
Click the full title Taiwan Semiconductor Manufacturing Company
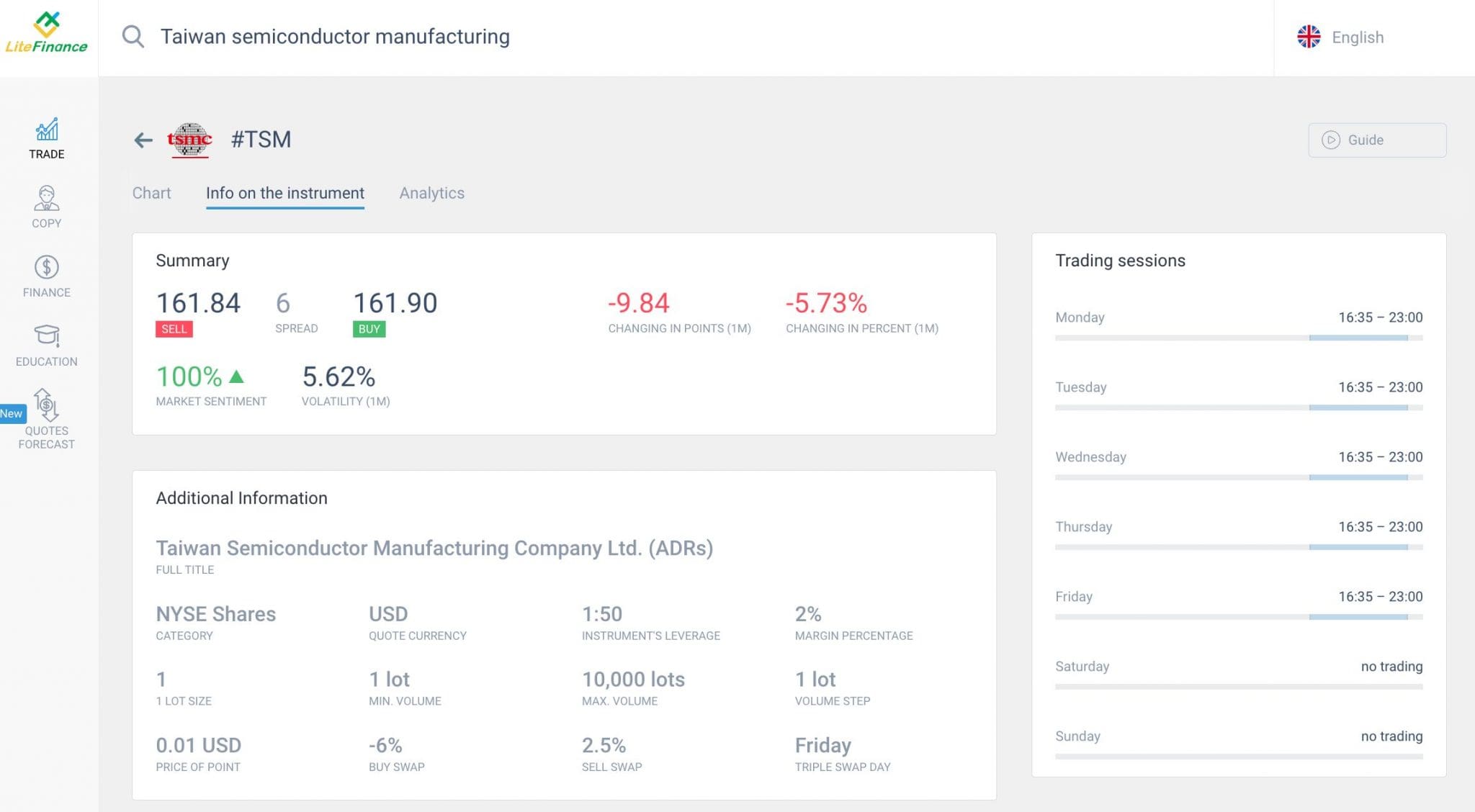click(434, 548)
